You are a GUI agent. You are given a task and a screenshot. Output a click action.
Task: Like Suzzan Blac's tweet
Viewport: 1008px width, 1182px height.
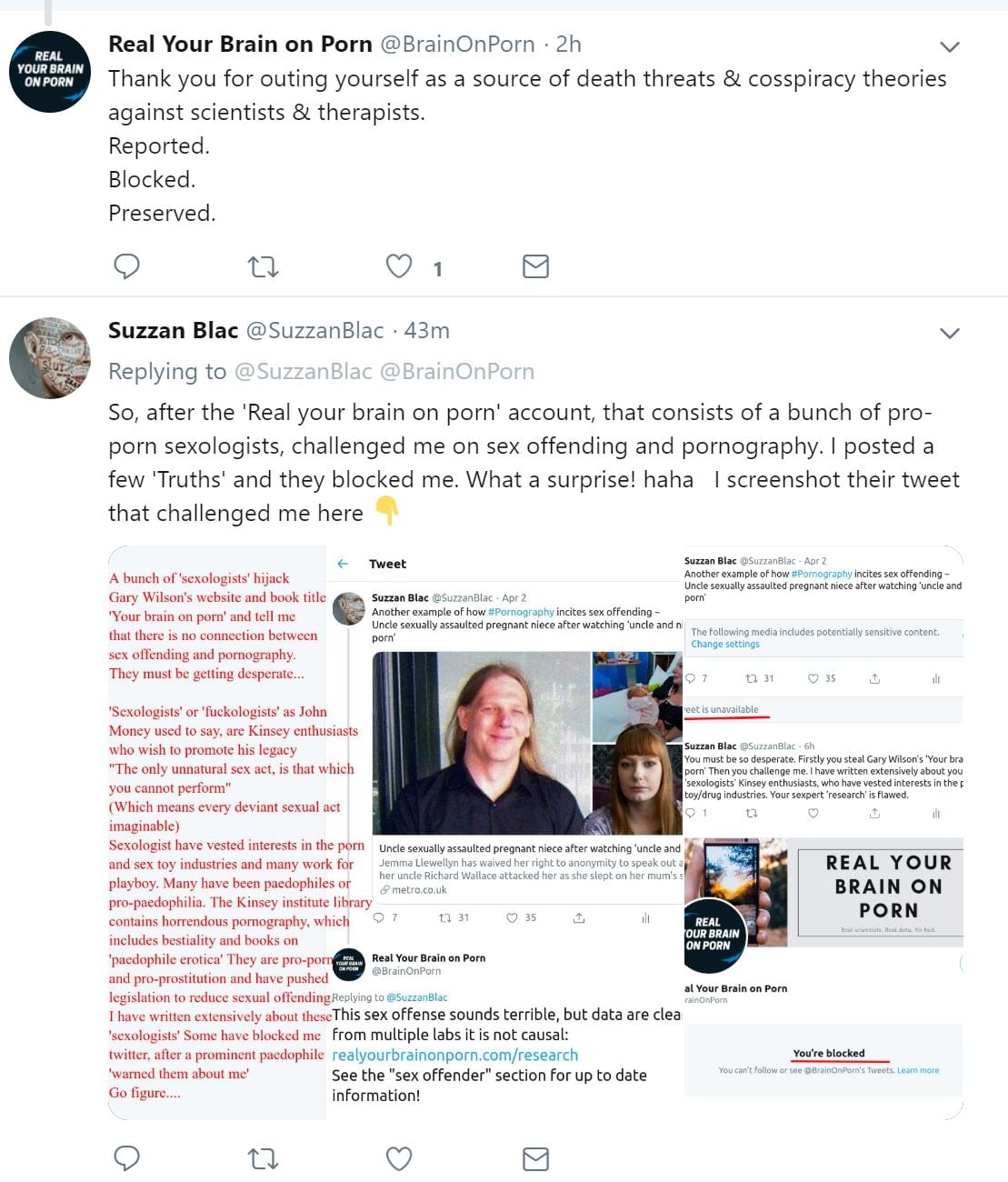click(399, 1158)
